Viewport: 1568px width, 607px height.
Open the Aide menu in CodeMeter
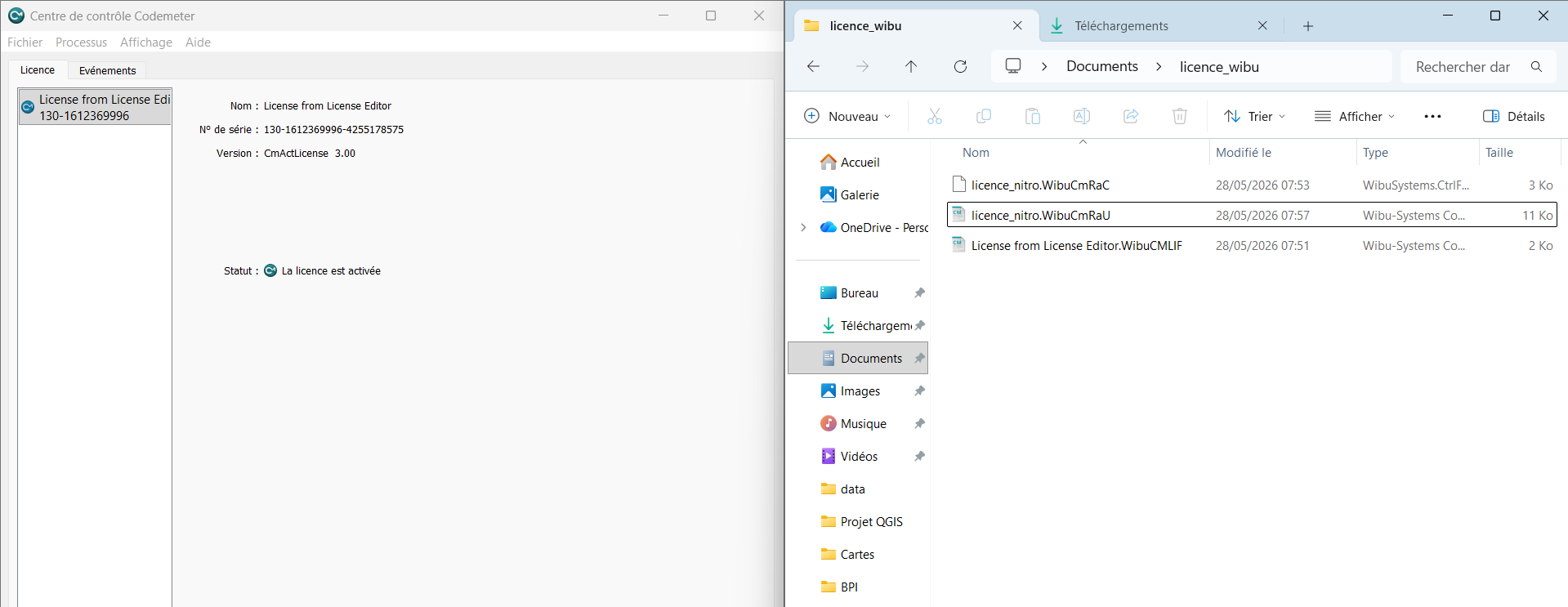coord(198,42)
